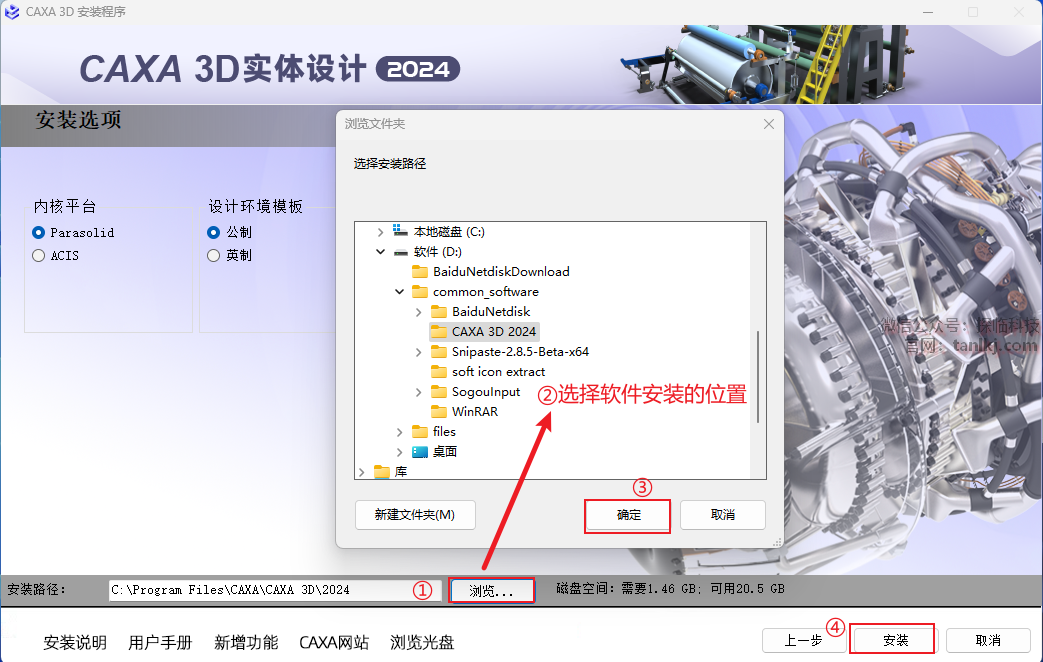This screenshot has height=662, width=1043.
Task: Click the files folder icon
Action: click(420, 431)
